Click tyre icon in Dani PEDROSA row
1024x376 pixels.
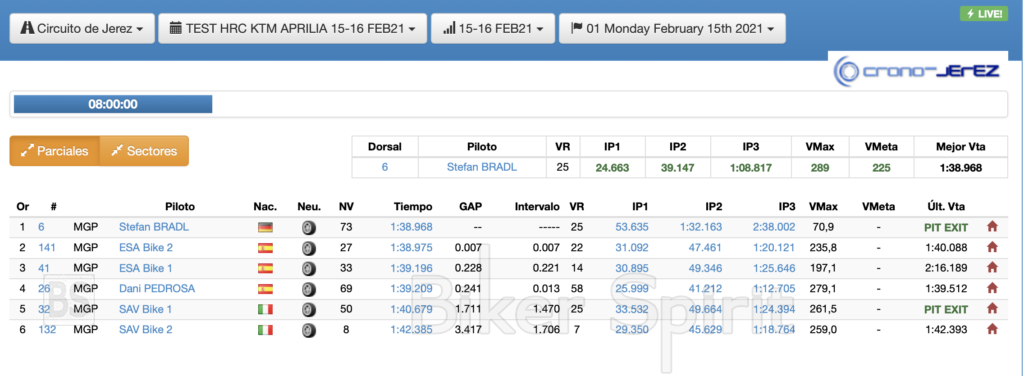pos(309,289)
